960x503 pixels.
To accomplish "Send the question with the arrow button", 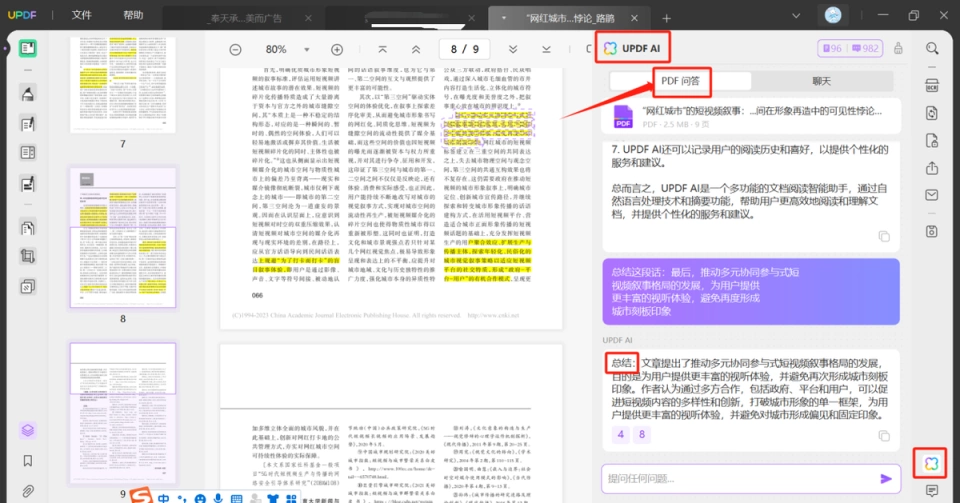I will coord(886,479).
